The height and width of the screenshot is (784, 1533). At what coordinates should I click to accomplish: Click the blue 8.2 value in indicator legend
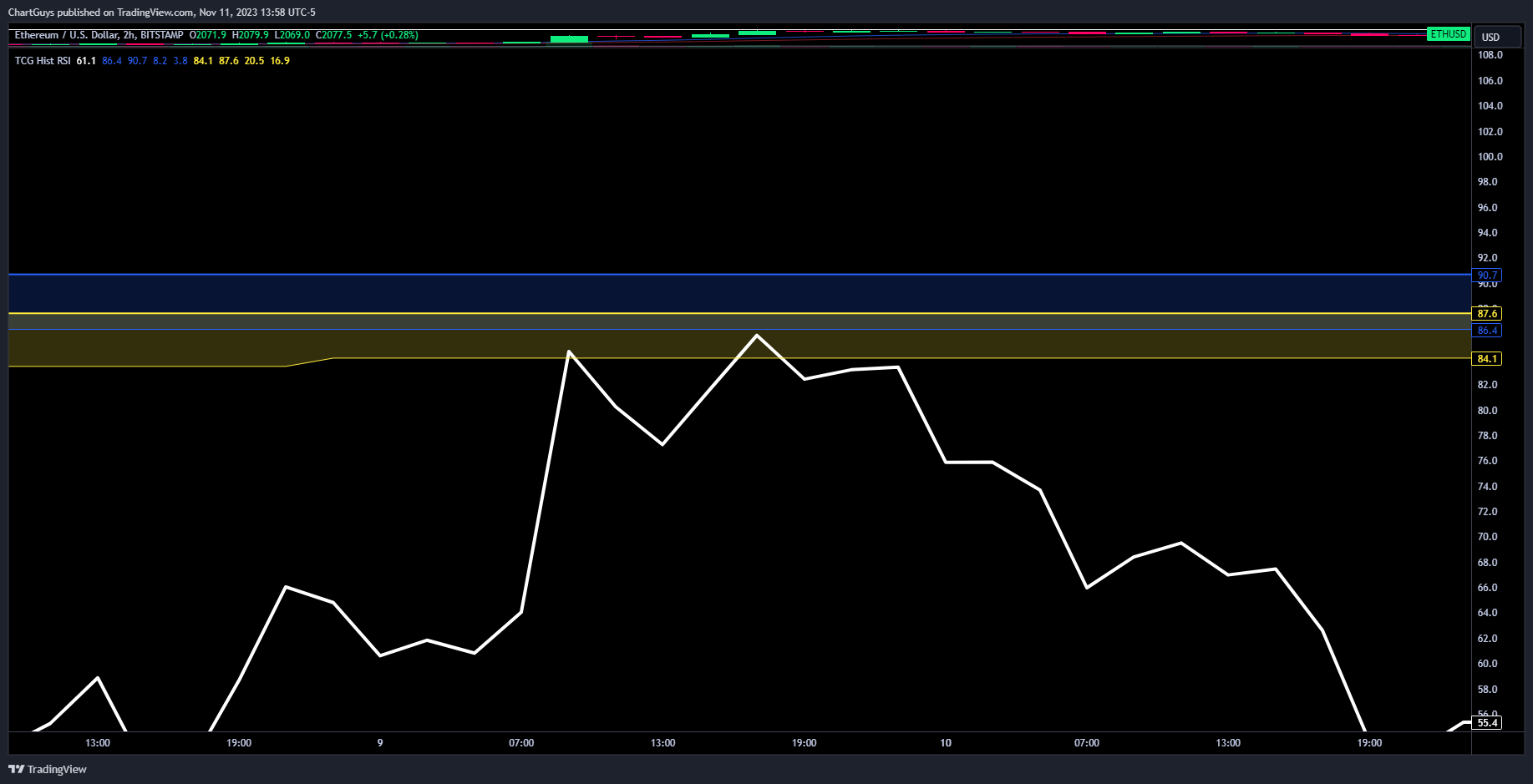tap(160, 61)
